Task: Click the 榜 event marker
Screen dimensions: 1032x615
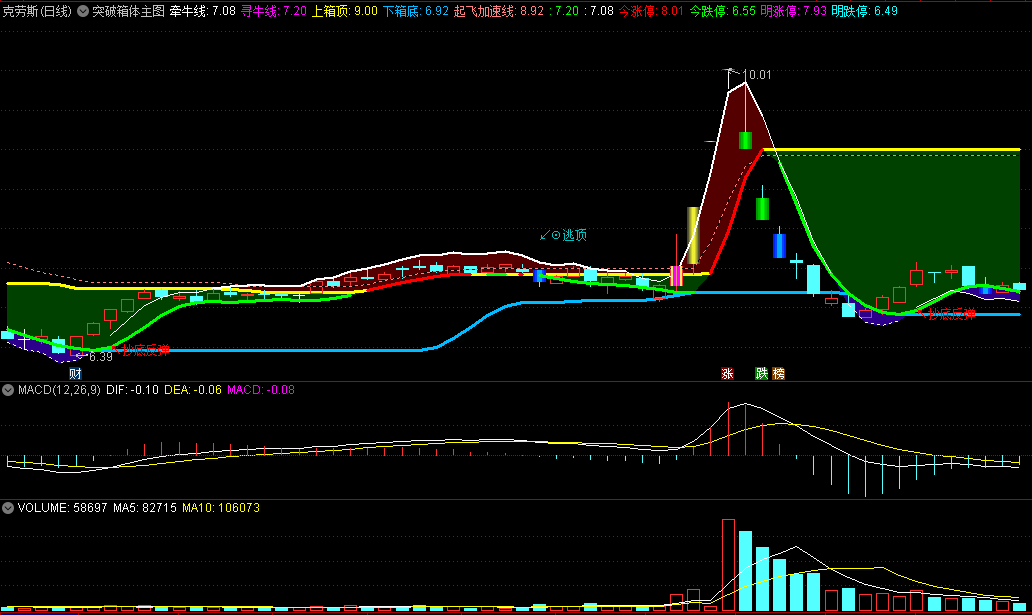Action: tap(779, 373)
